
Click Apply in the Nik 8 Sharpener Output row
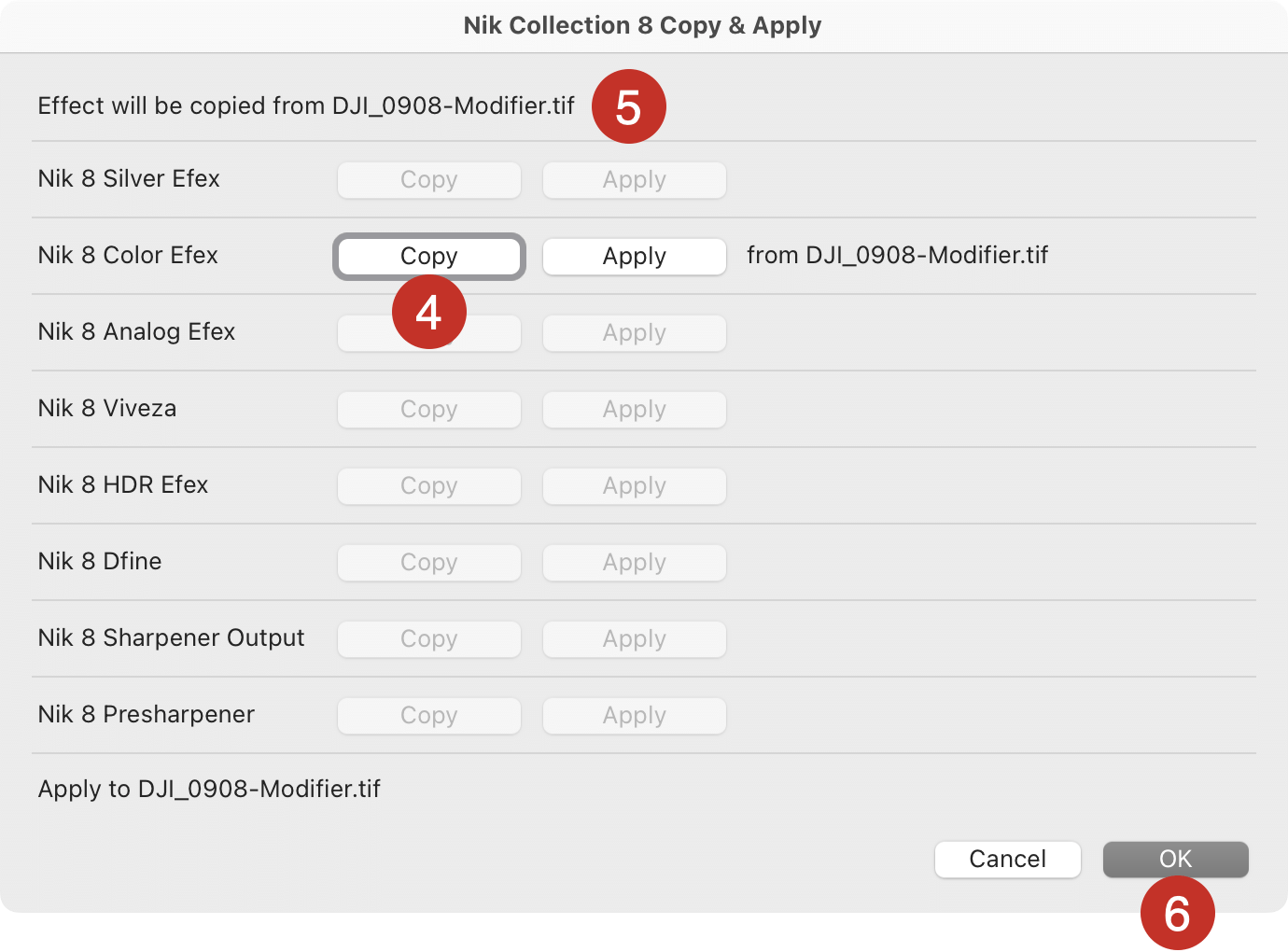coord(635,639)
